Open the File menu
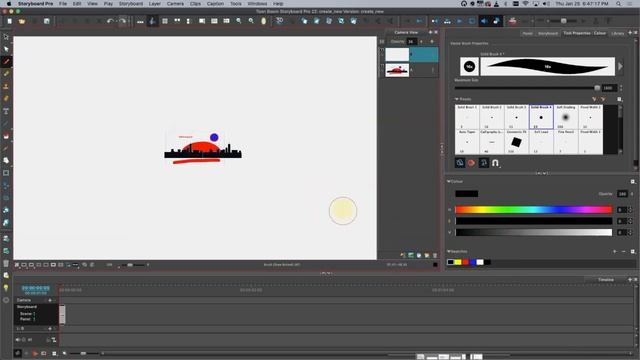Screen dimensions: 640x360 pyautogui.click(x=62, y=4)
